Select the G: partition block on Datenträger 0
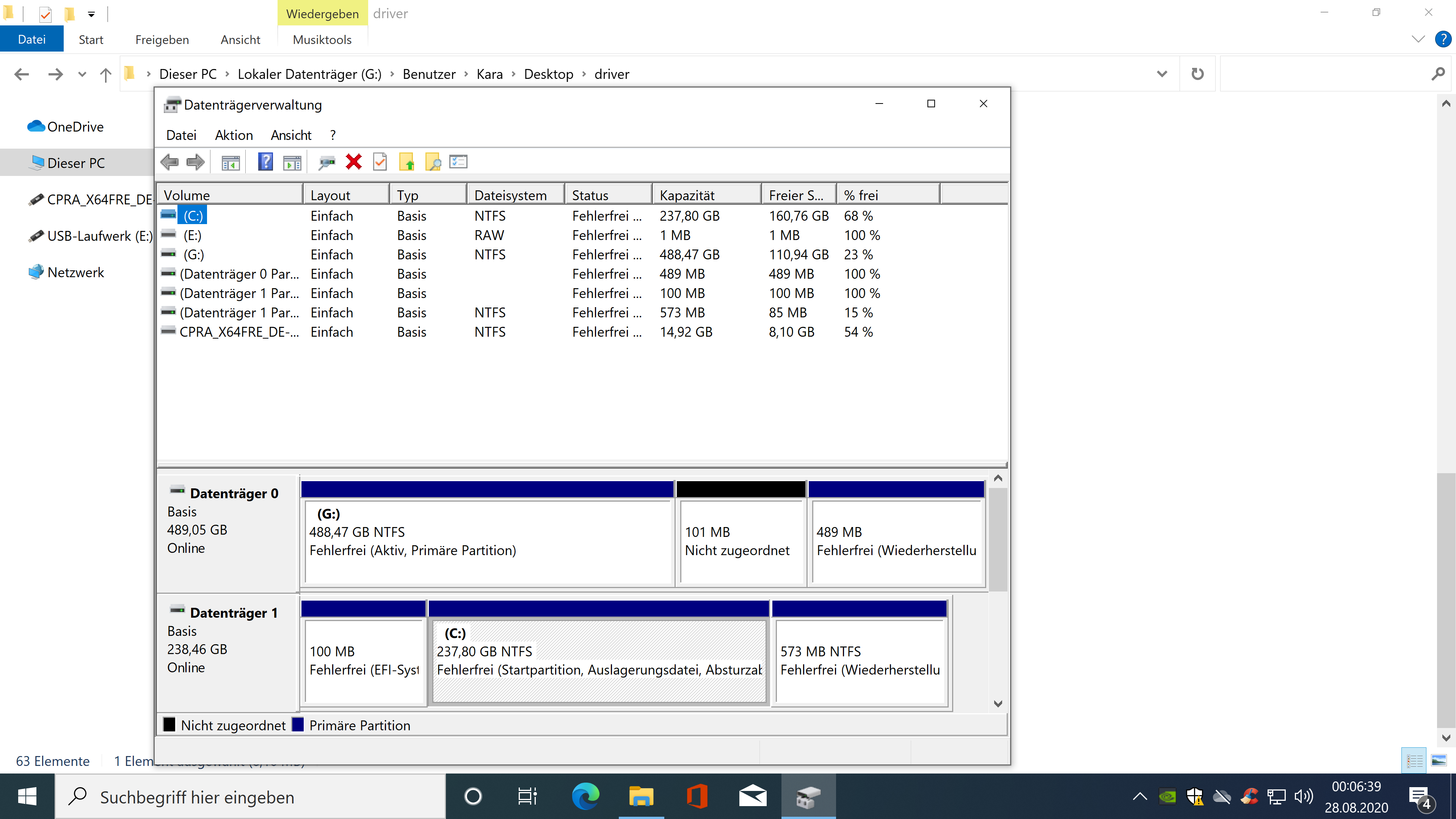Screen dimensions: 1456x819 click(x=487, y=540)
